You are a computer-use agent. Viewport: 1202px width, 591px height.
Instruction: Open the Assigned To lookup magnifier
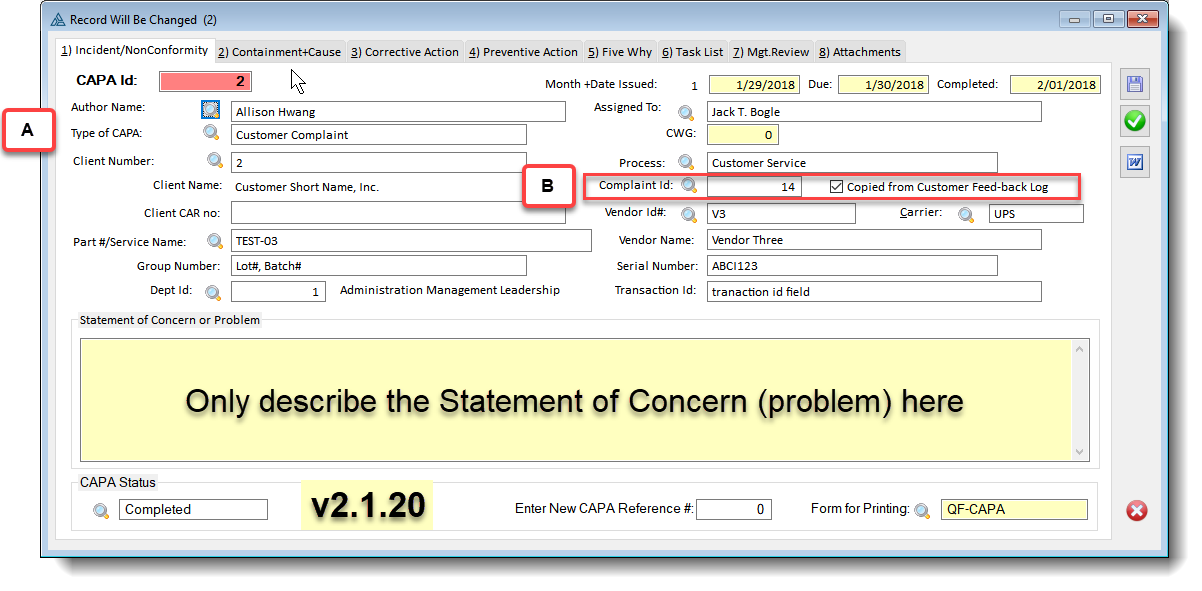686,112
